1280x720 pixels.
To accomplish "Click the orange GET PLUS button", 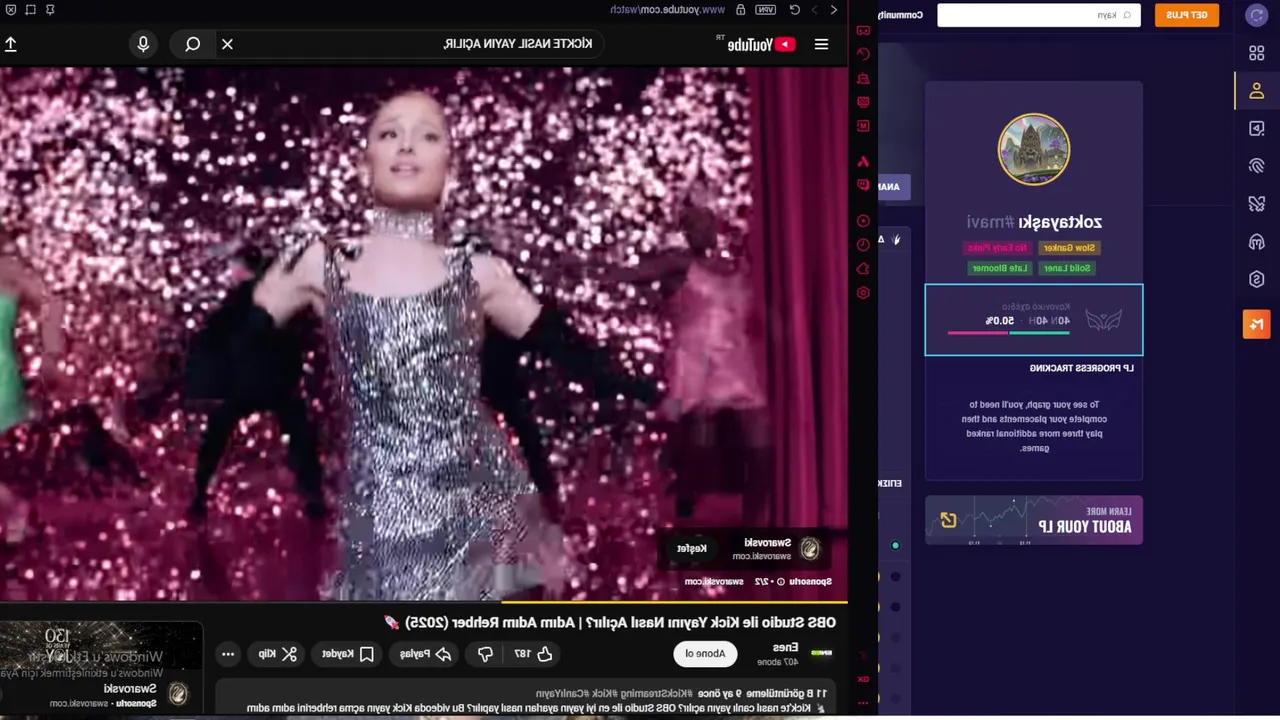I will point(1187,15).
